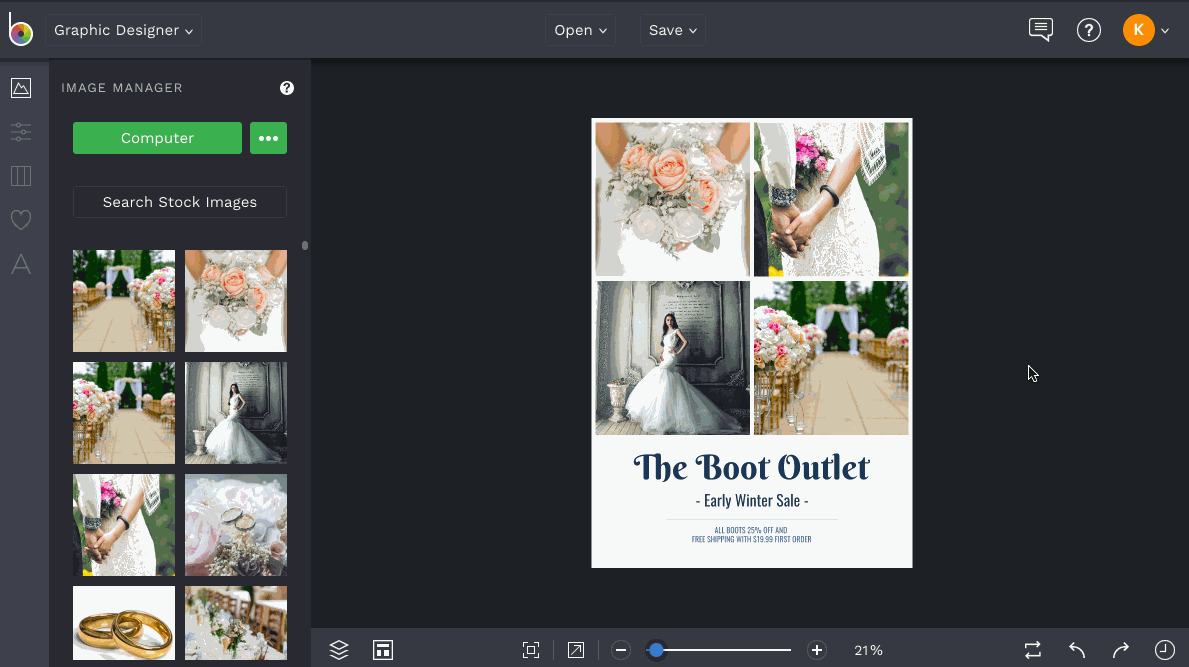Select the rings on flowers thumbnail
The height and width of the screenshot is (667, 1189).
[x=236, y=525]
